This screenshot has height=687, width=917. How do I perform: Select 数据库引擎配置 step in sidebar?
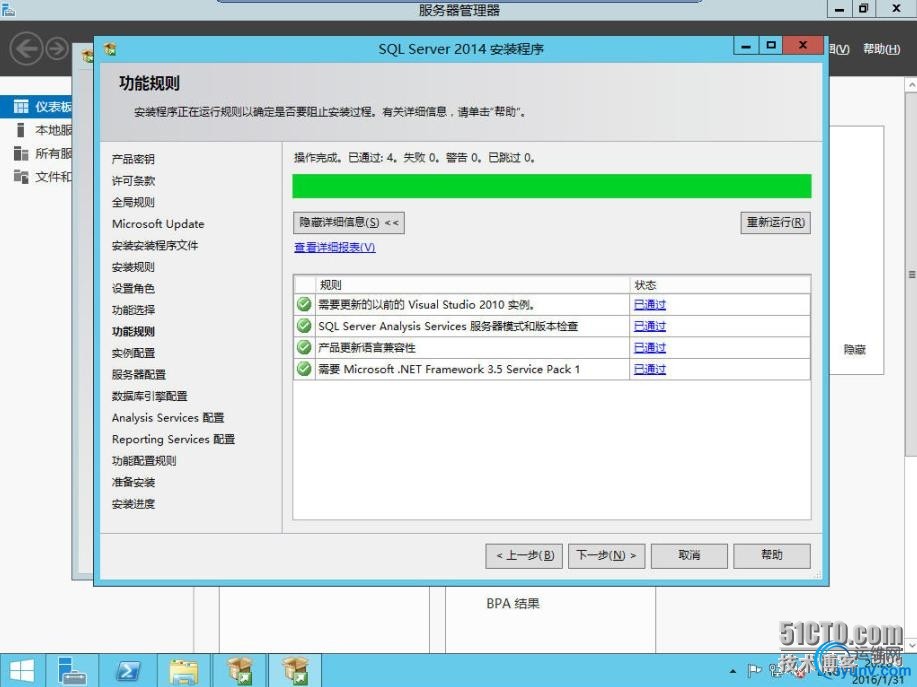[x=150, y=396]
